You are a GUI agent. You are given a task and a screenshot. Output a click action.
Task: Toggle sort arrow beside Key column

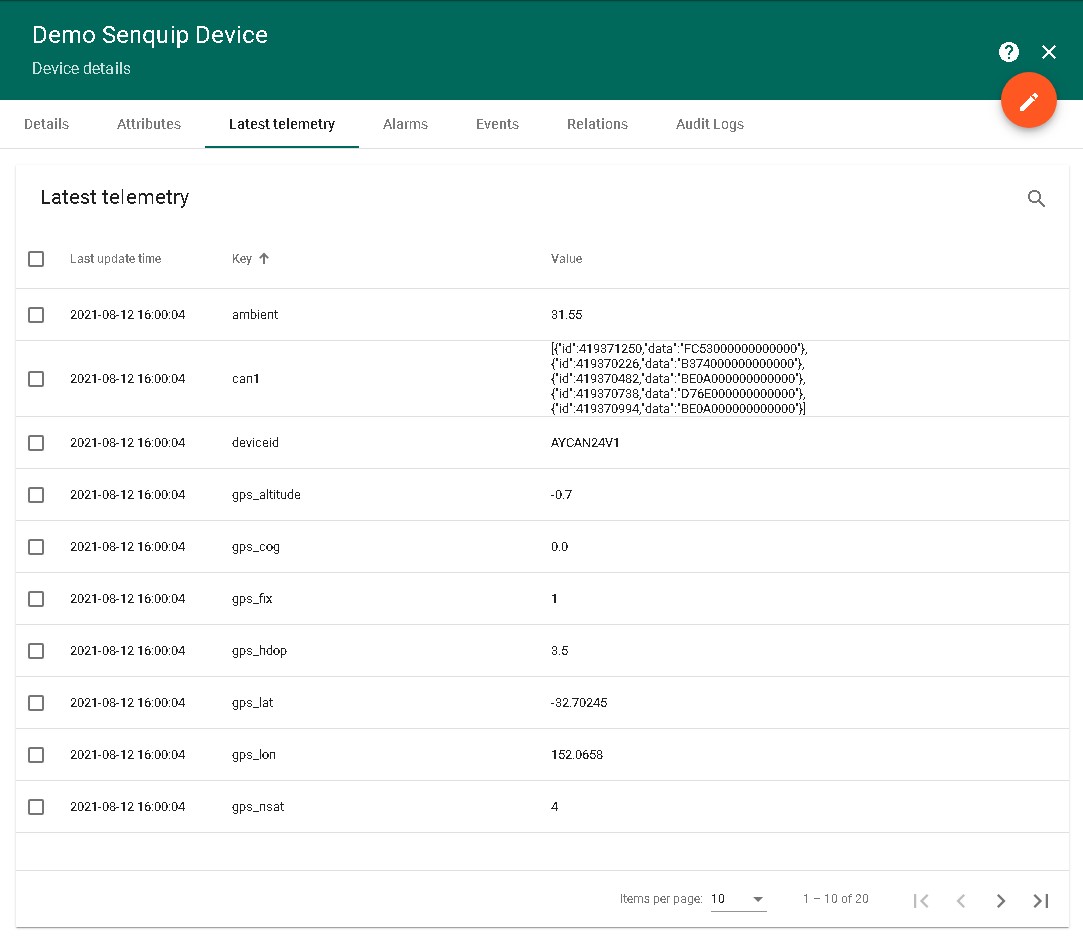coord(264,259)
